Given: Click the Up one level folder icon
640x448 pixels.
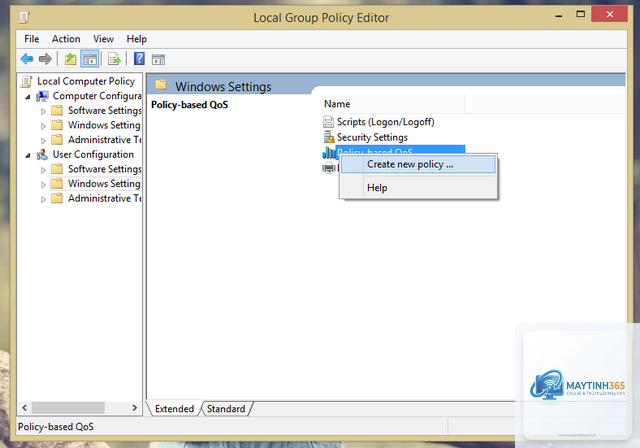Looking at the screenshot, I should (x=70, y=59).
